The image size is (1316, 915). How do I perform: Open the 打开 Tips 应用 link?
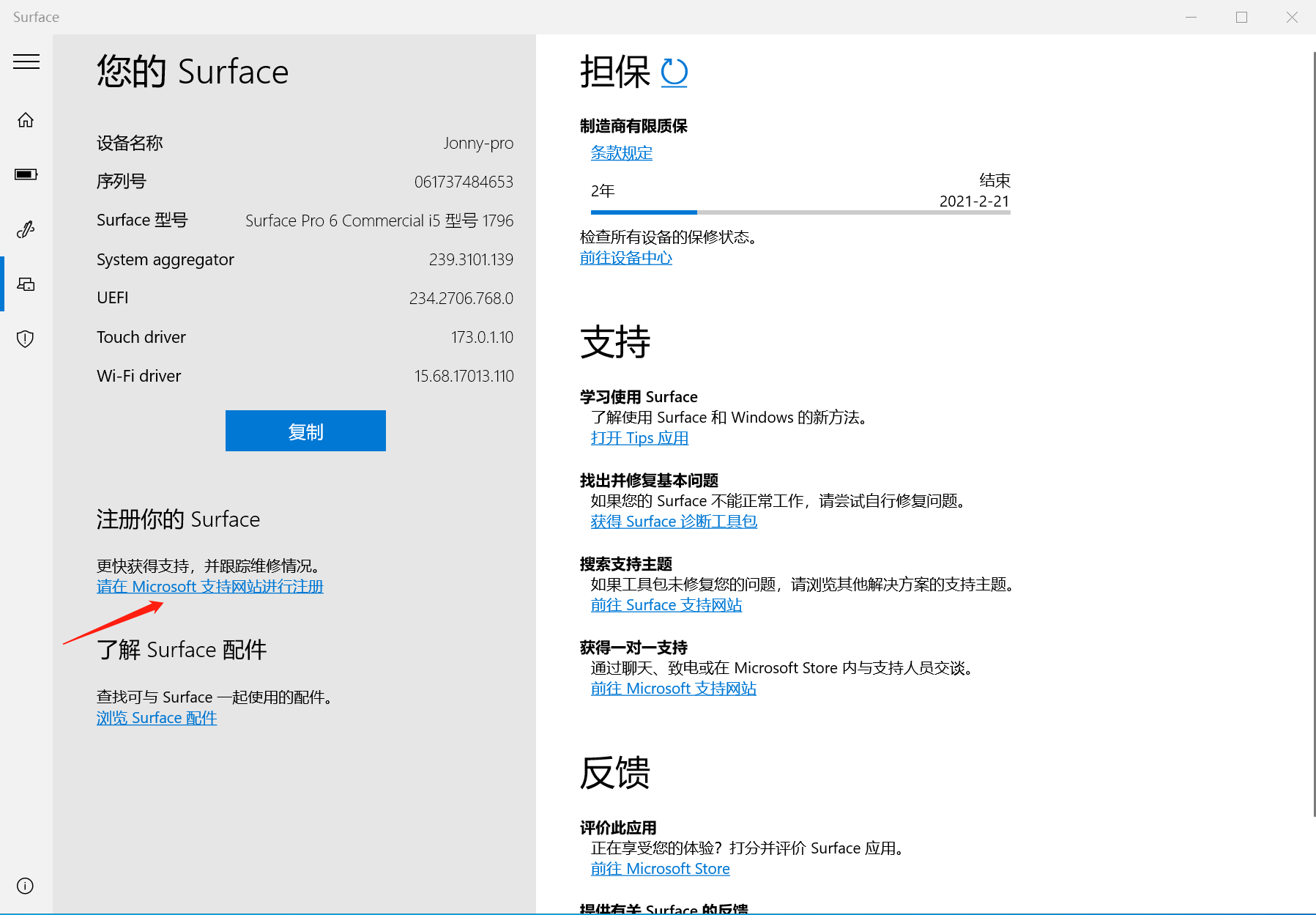pyautogui.click(x=639, y=437)
